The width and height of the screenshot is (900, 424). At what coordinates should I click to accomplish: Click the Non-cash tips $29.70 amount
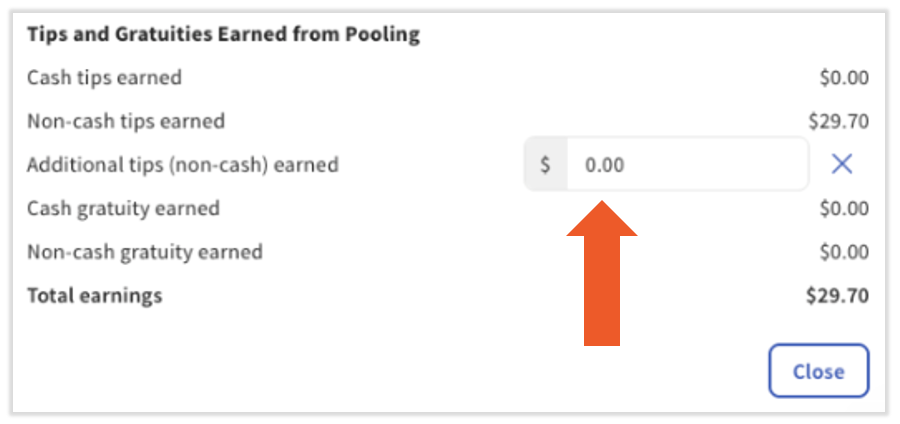[x=839, y=121]
